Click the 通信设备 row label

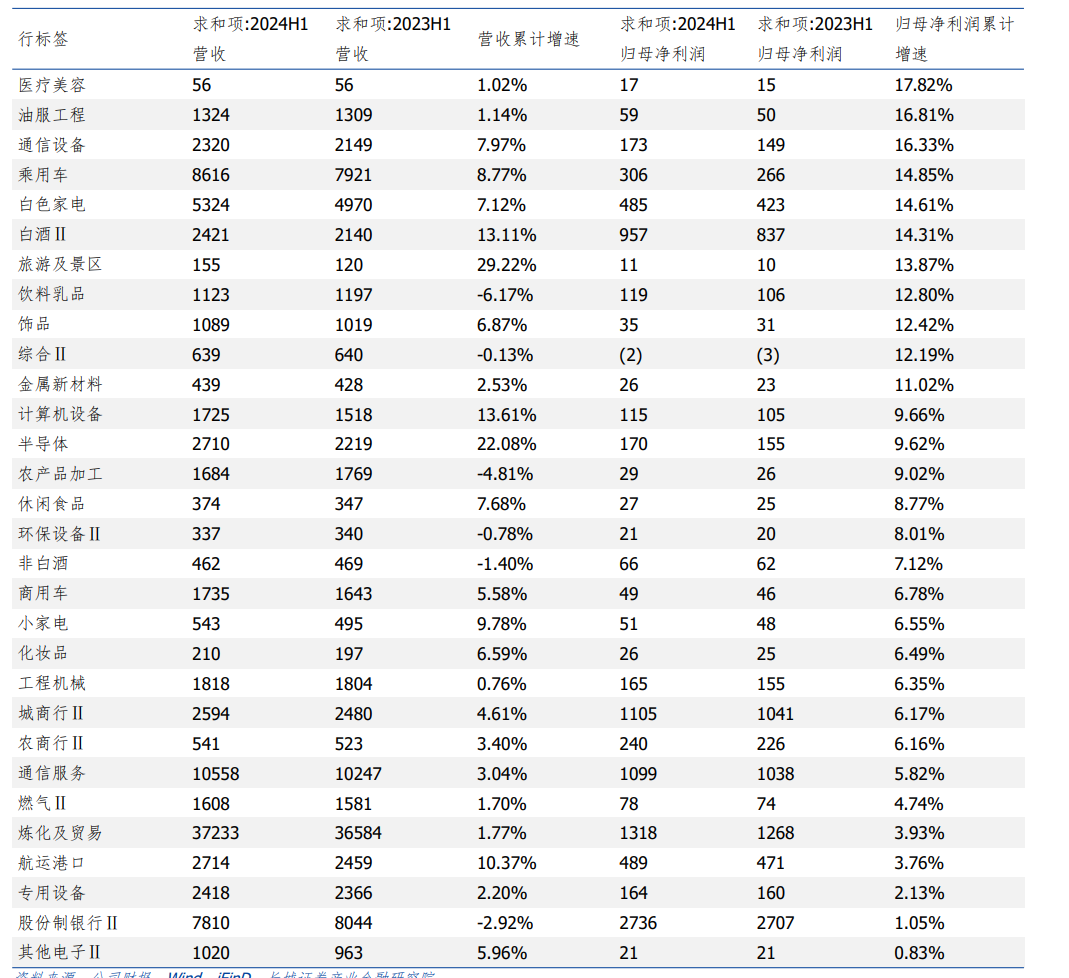click(x=52, y=145)
